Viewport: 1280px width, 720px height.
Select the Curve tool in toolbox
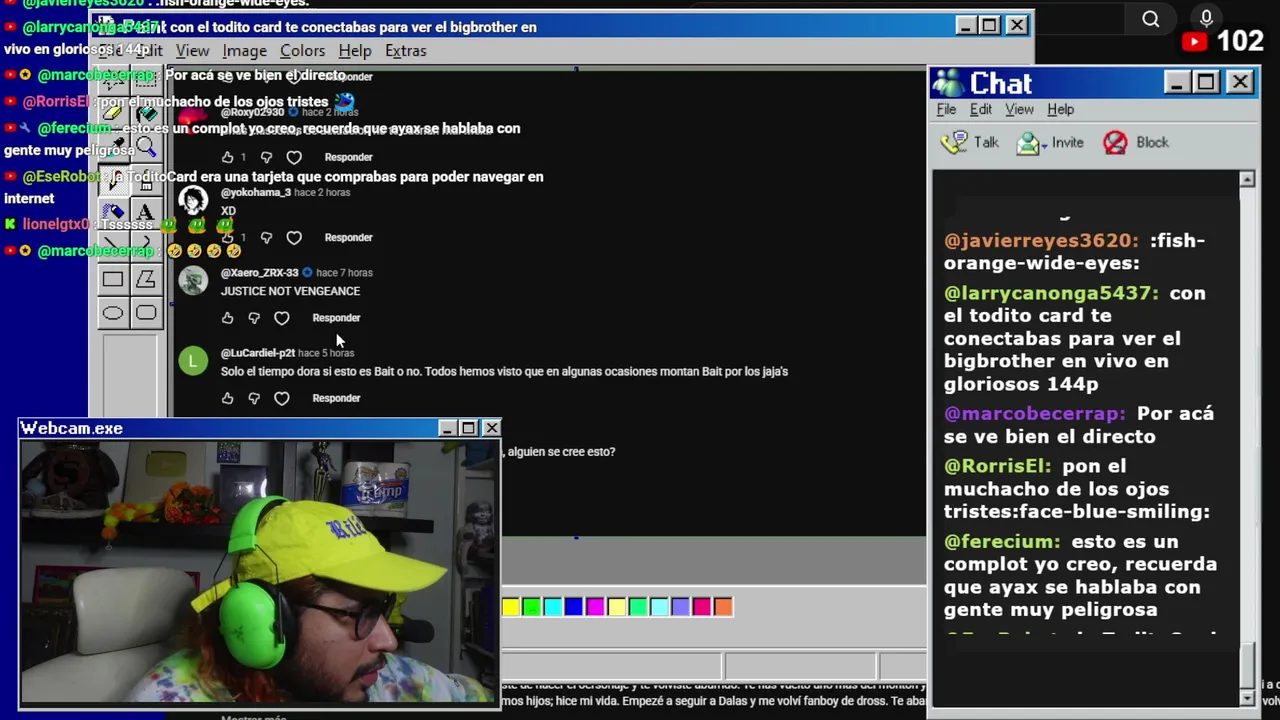146,245
